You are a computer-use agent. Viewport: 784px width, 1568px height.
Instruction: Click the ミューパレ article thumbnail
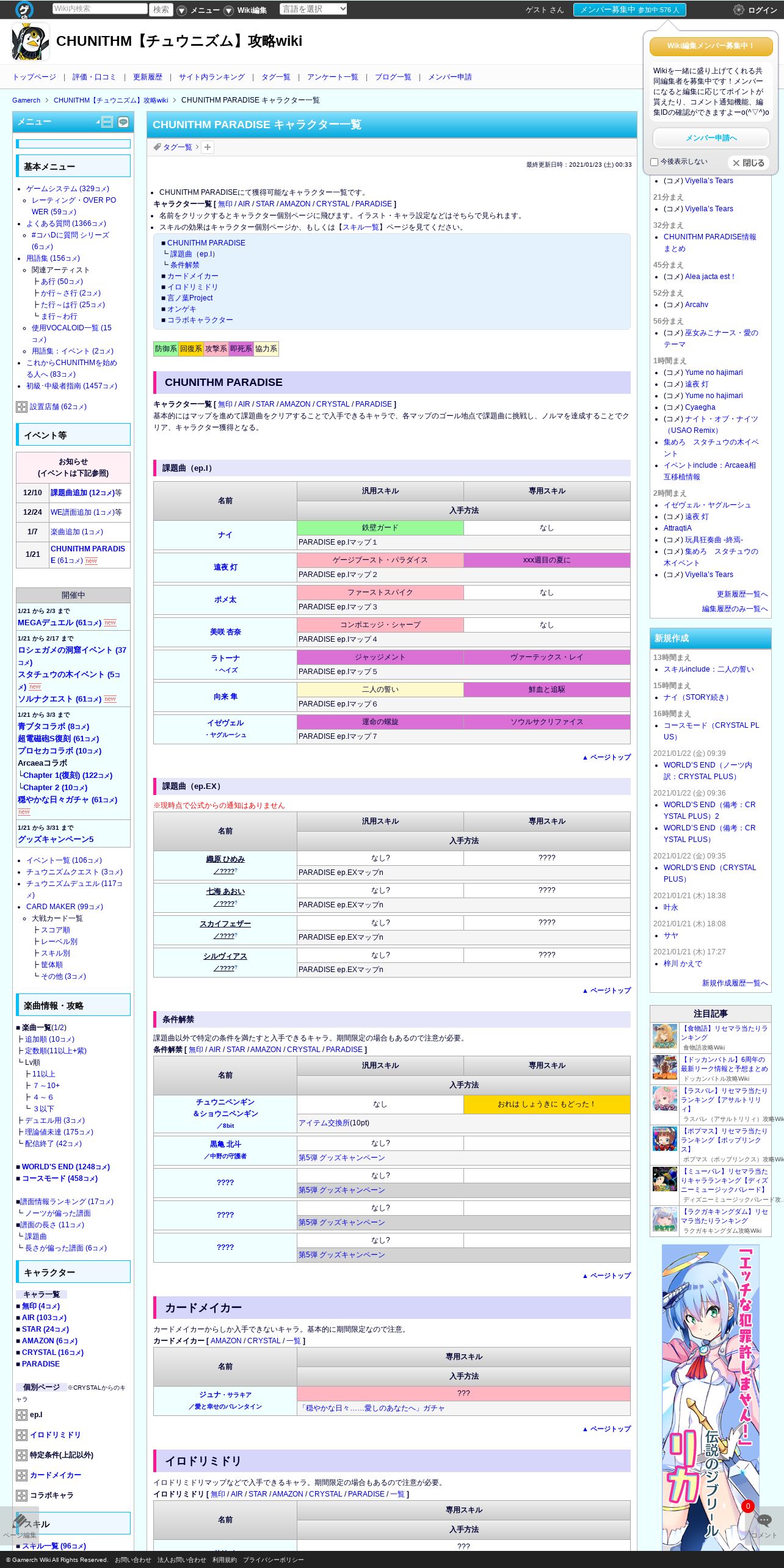(664, 1180)
